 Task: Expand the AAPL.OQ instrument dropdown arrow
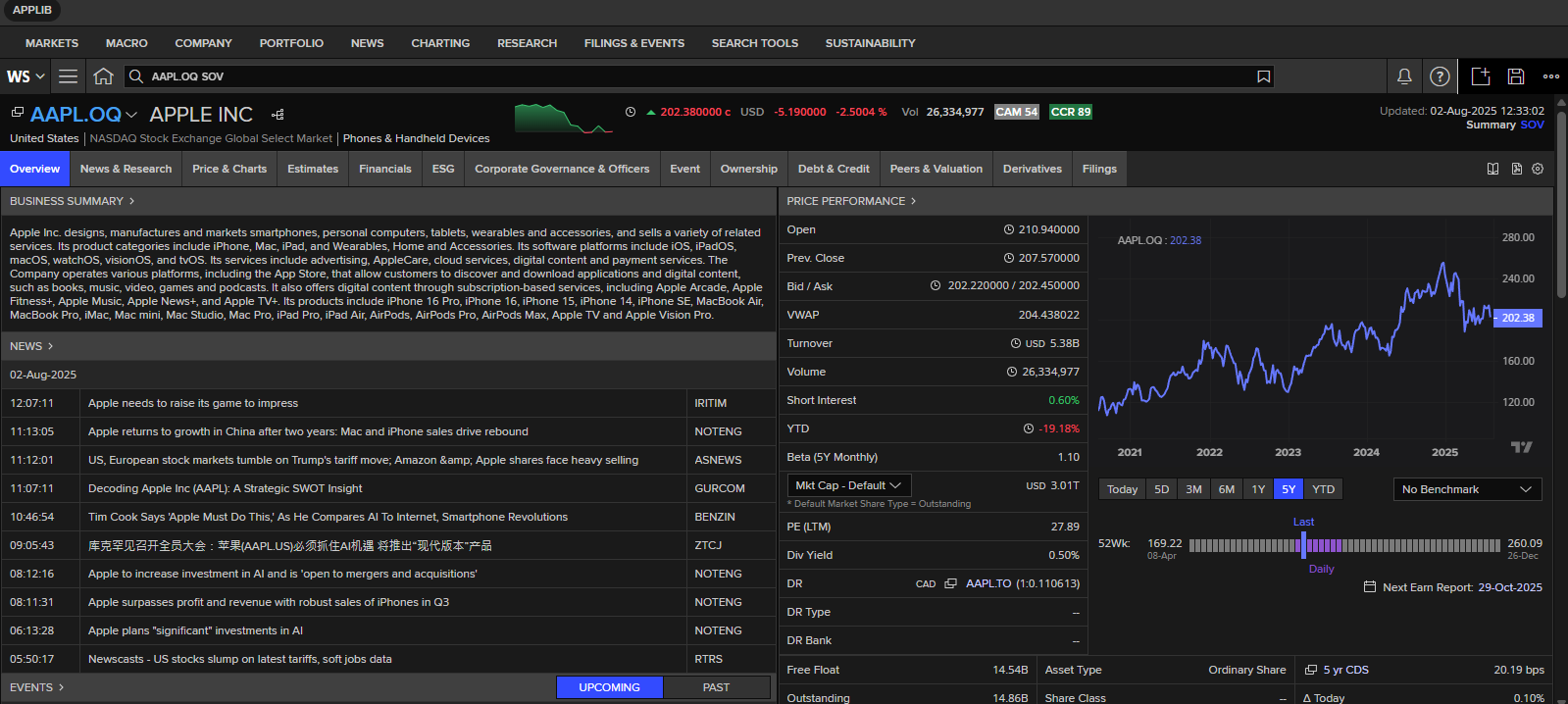click(x=131, y=116)
